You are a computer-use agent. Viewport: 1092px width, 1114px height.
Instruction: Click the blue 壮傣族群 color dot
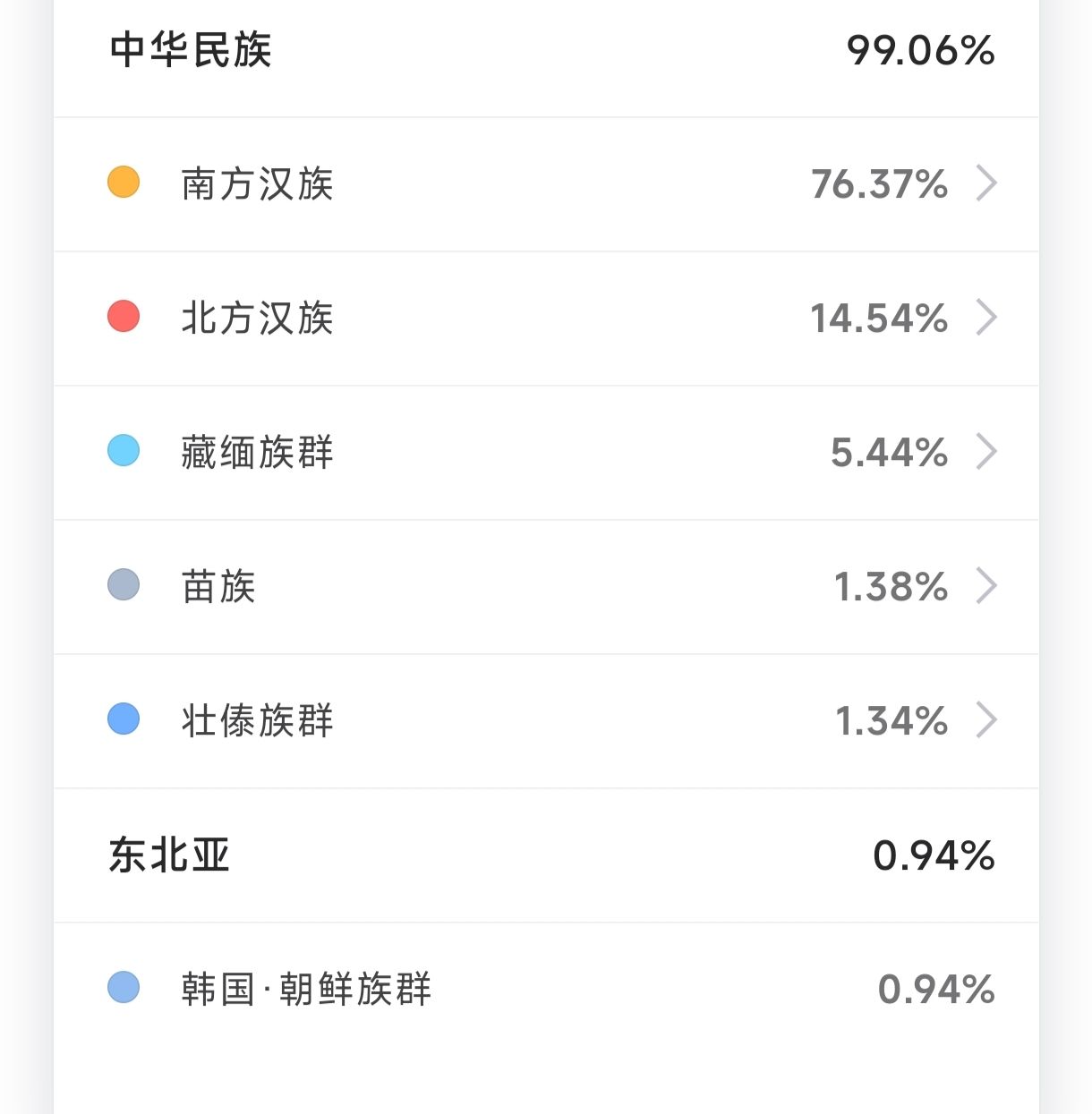click(124, 719)
